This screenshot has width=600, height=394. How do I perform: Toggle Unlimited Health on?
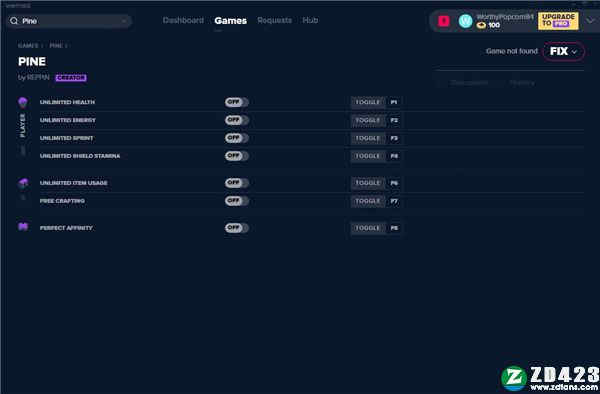(236, 102)
